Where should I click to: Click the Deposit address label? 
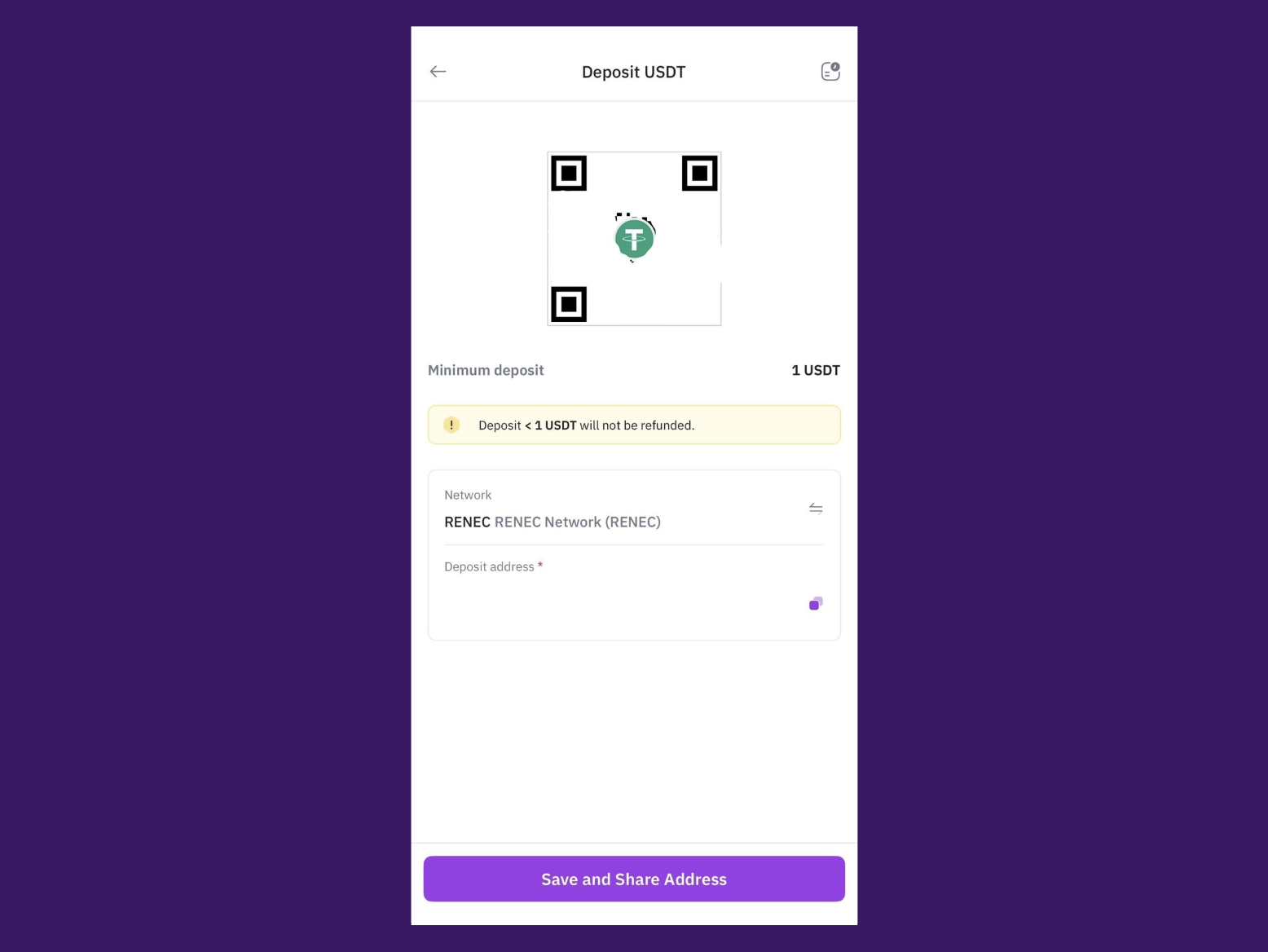489,566
